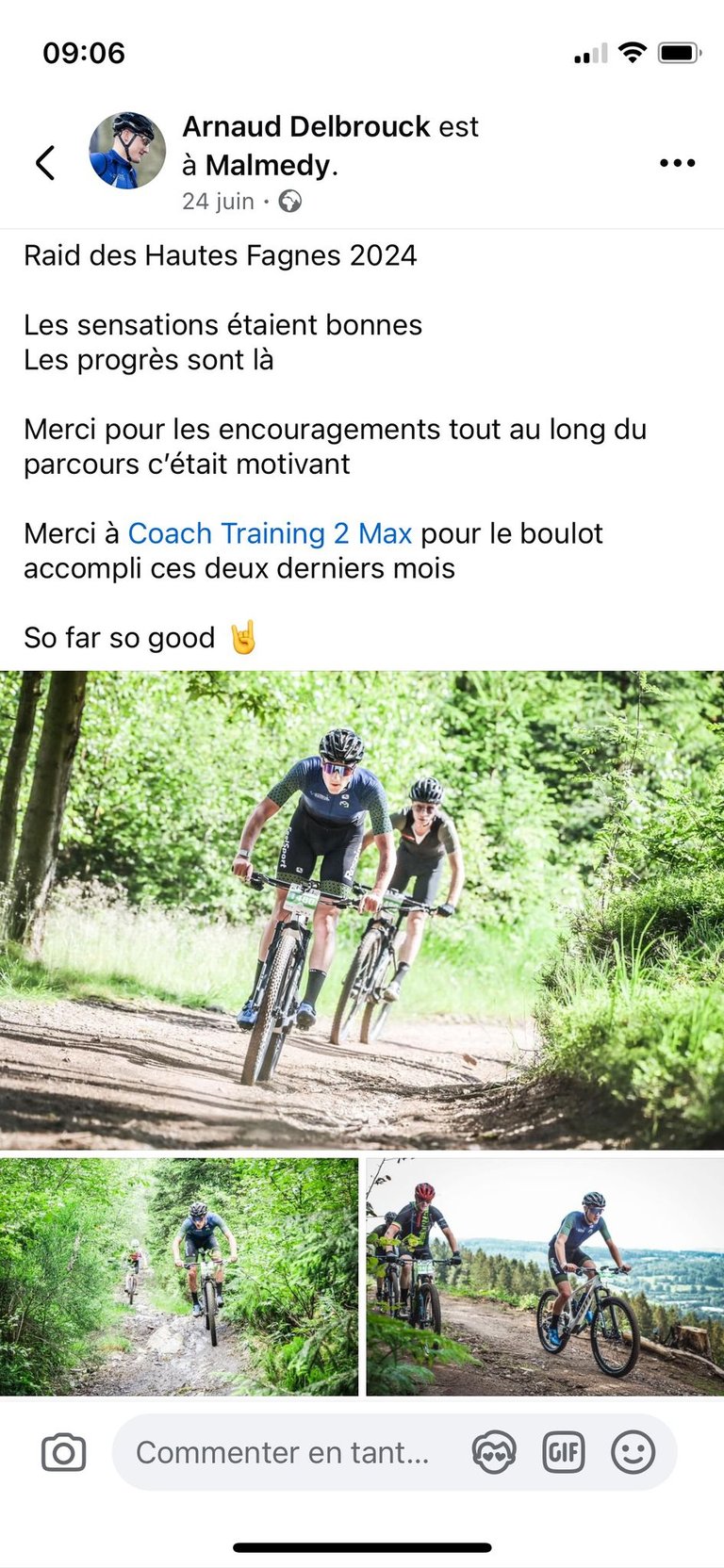Open the Coach Training 2 Max link
This screenshot has height=1568, width=724.
pyautogui.click(x=270, y=533)
